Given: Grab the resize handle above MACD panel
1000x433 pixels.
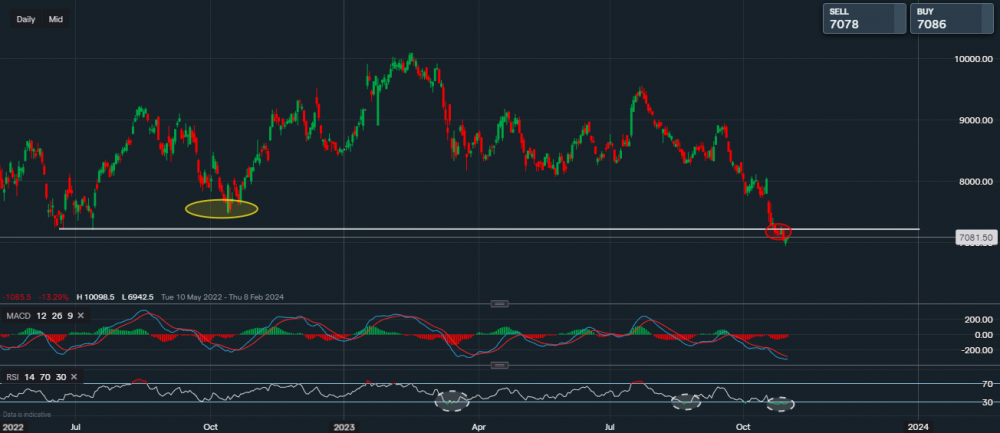Looking at the screenshot, I should tap(498, 302).
